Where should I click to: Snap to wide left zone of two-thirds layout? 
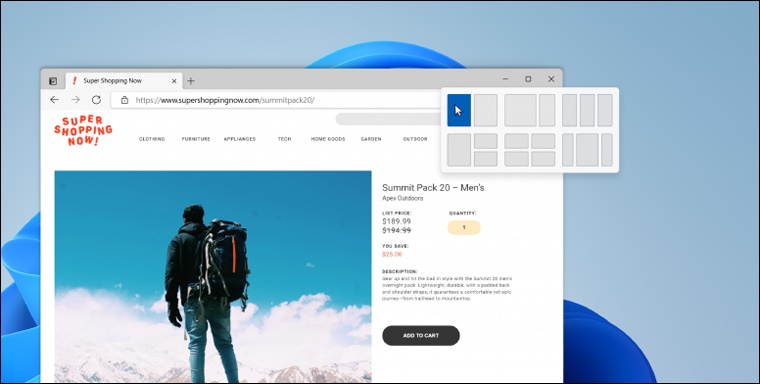point(521,110)
